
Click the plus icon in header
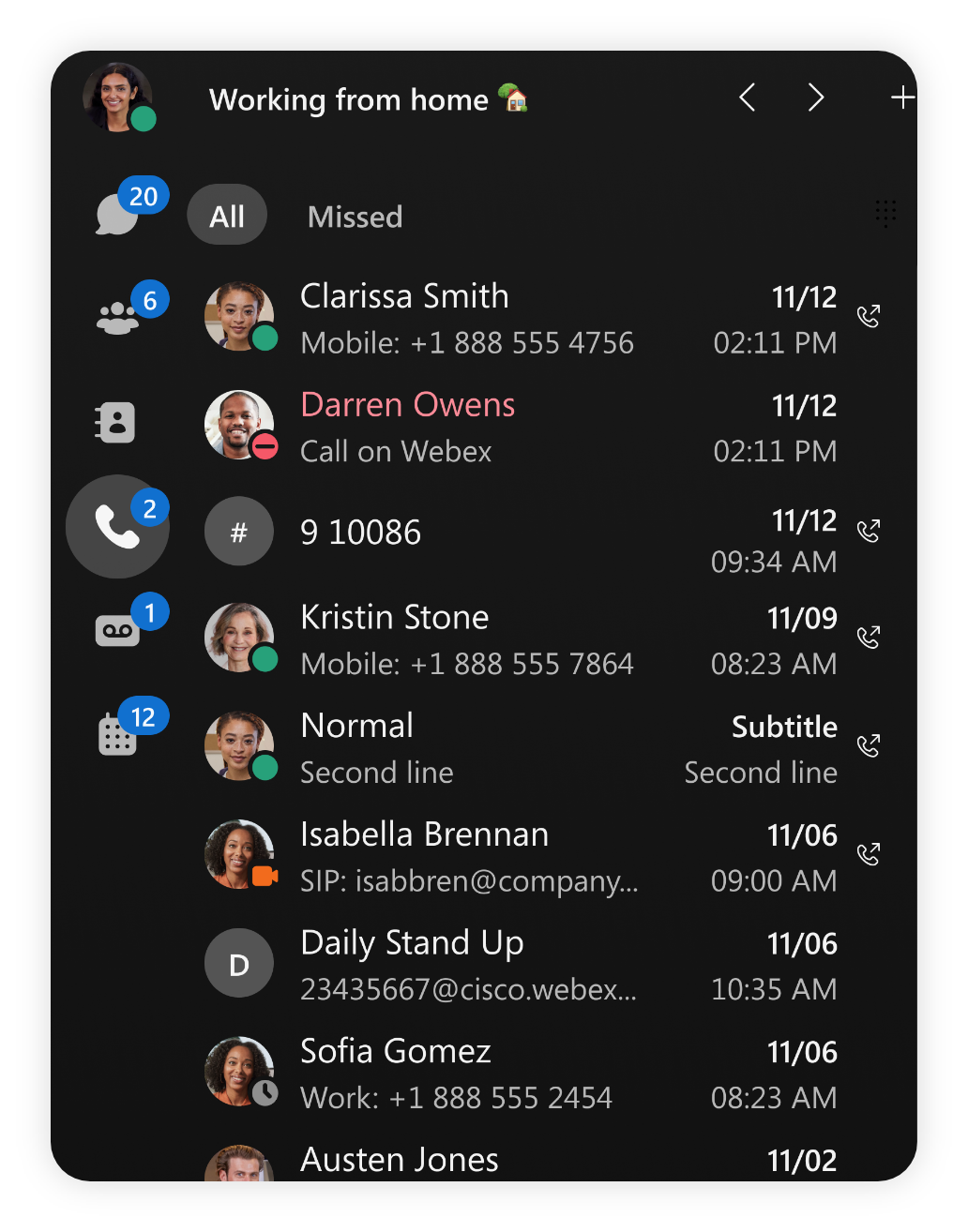click(x=901, y=98)
